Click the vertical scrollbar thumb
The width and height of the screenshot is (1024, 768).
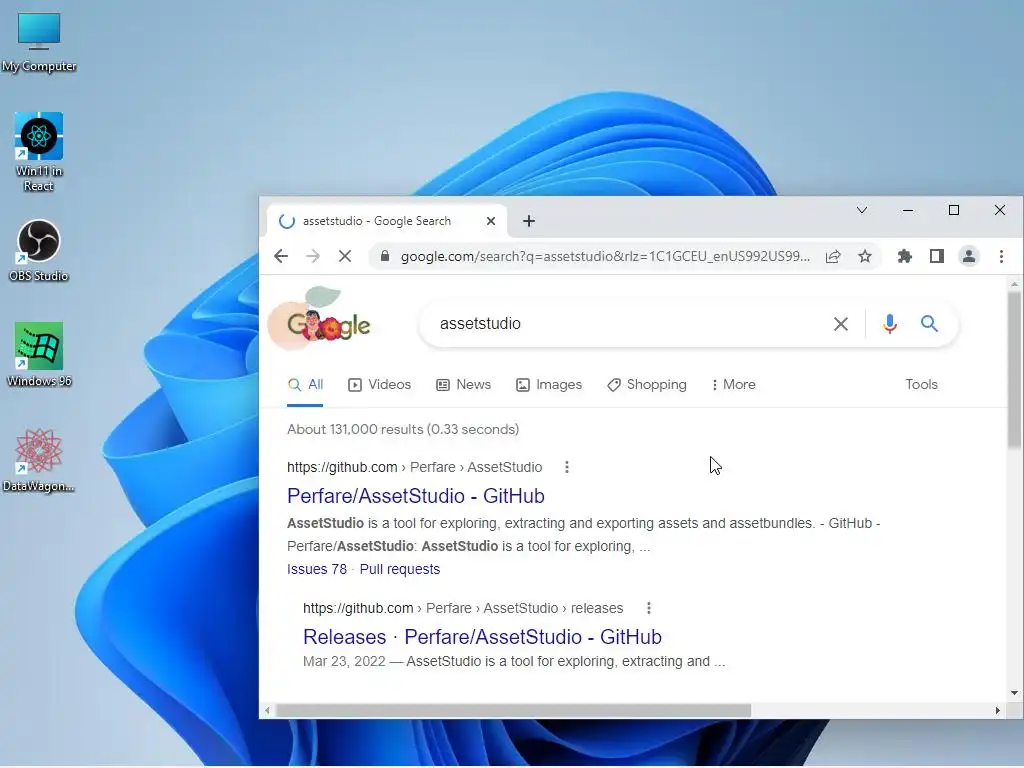coord(1014,370)
